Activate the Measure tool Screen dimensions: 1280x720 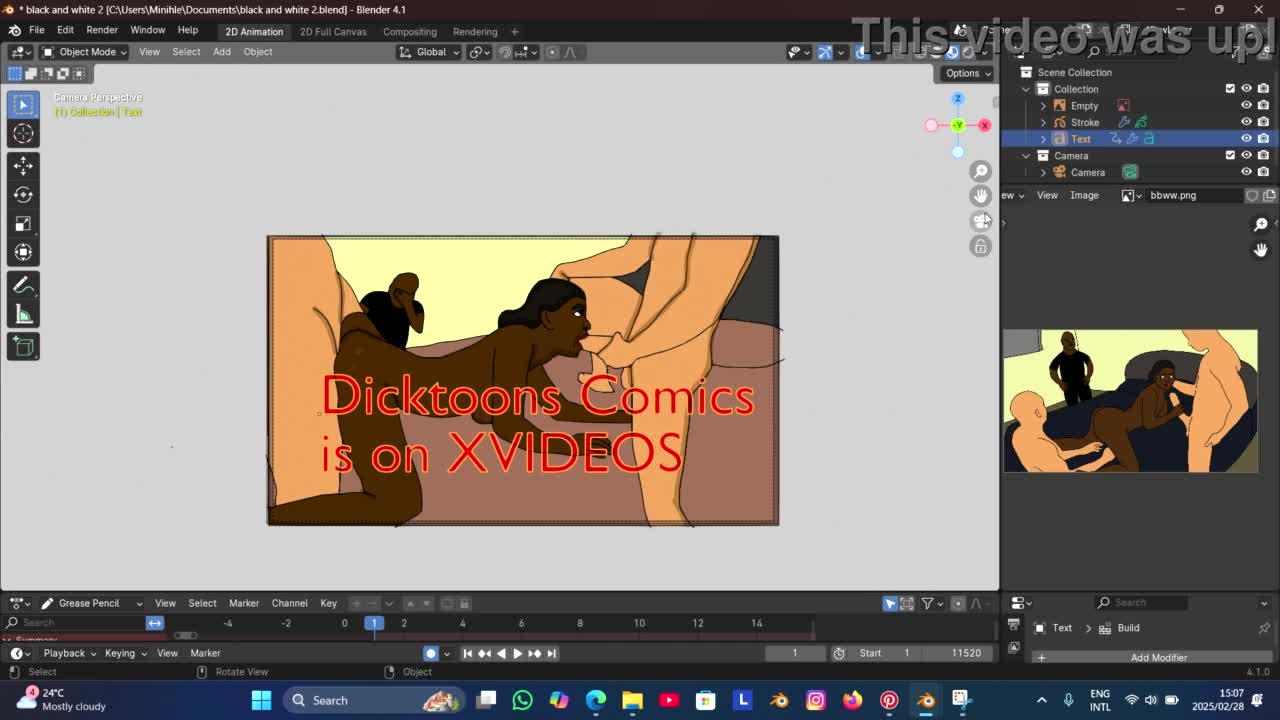(x=23, y=316)
